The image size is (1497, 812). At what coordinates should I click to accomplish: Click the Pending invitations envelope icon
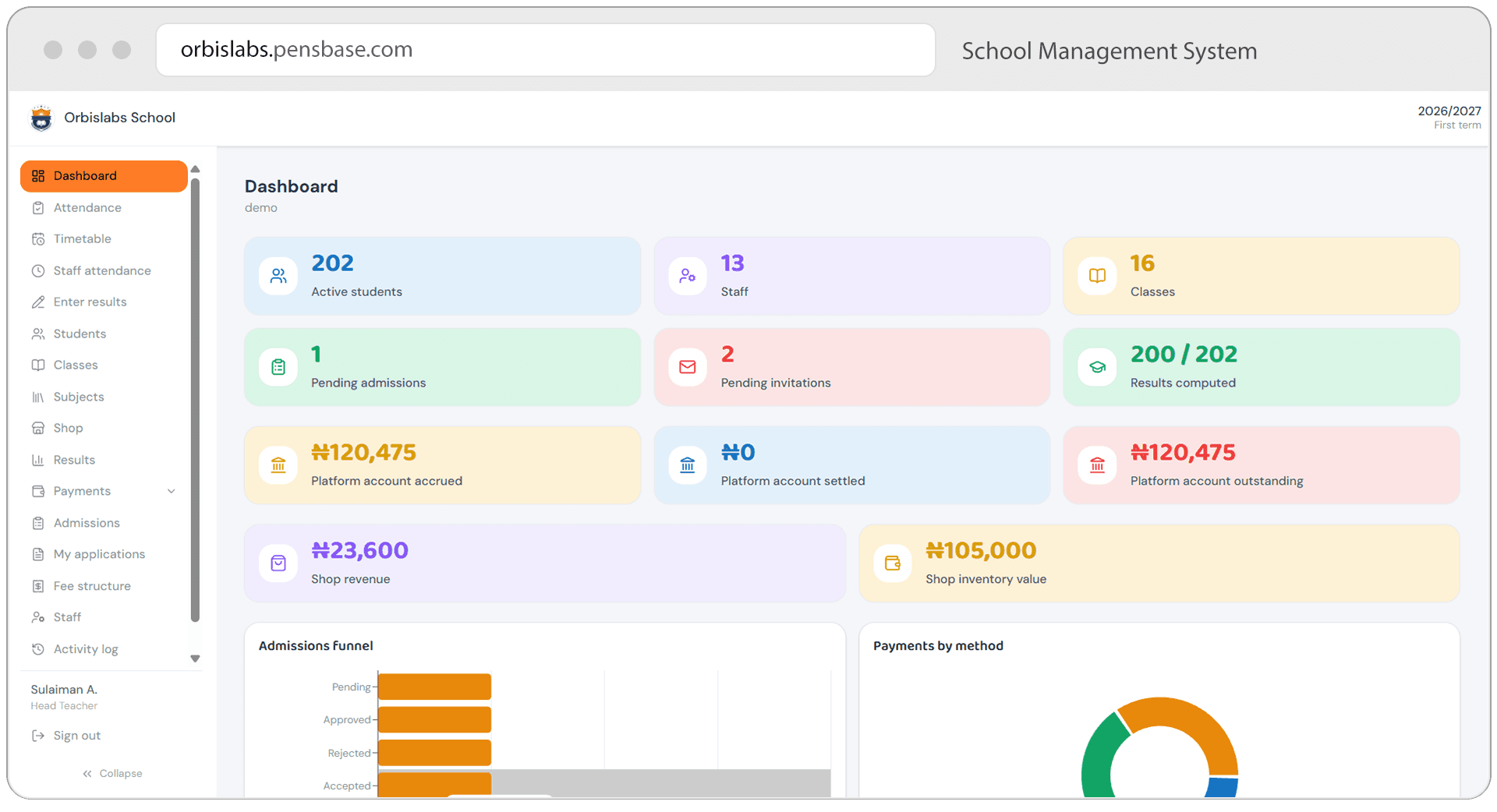point(688,367)
